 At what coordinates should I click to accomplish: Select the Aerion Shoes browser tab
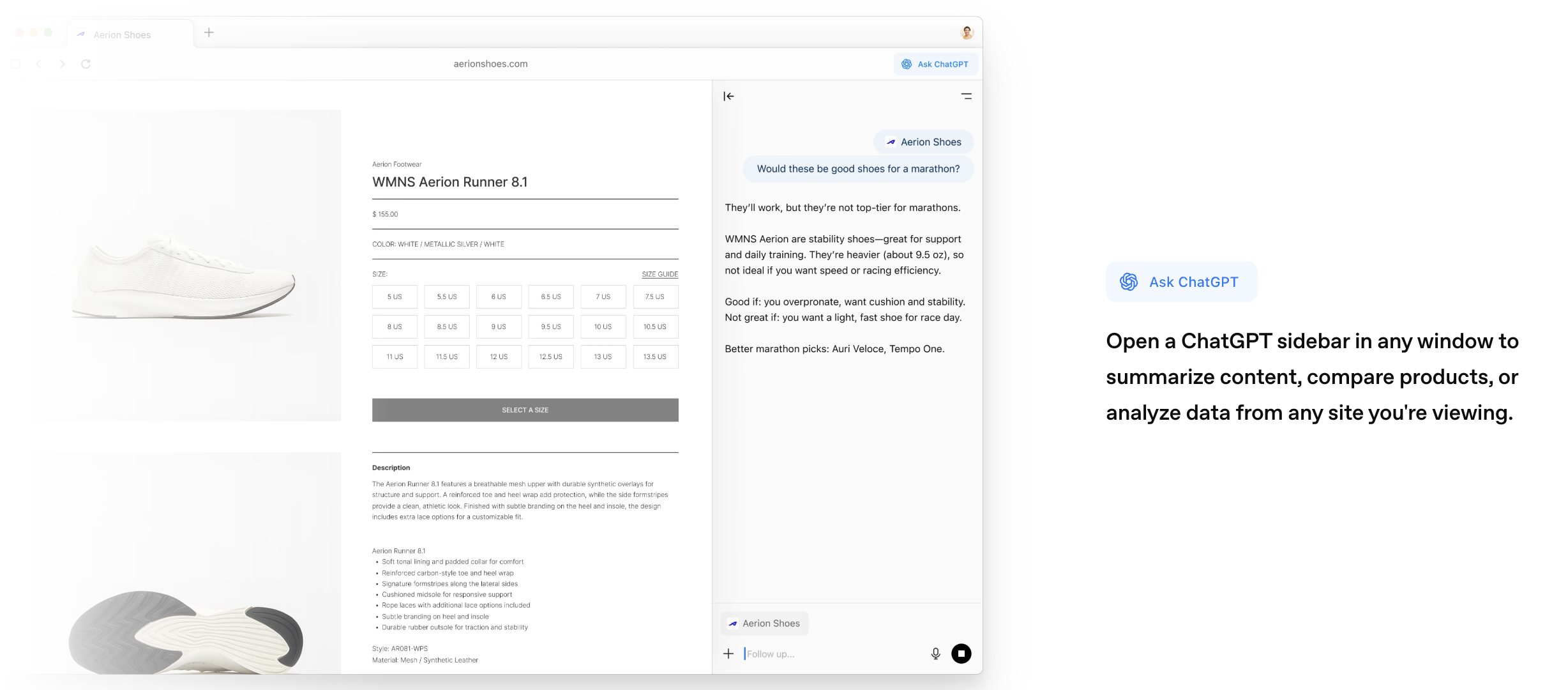(x=121, y=34)
